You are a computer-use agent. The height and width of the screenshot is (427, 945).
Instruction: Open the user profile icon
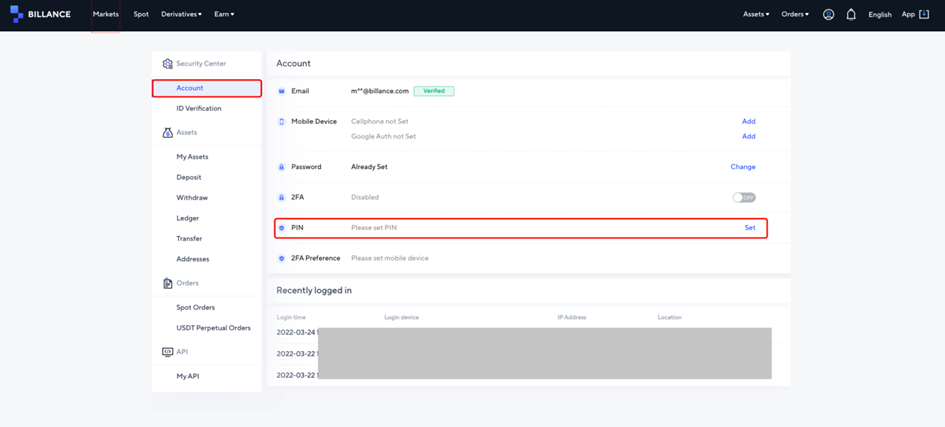point(828,15)
